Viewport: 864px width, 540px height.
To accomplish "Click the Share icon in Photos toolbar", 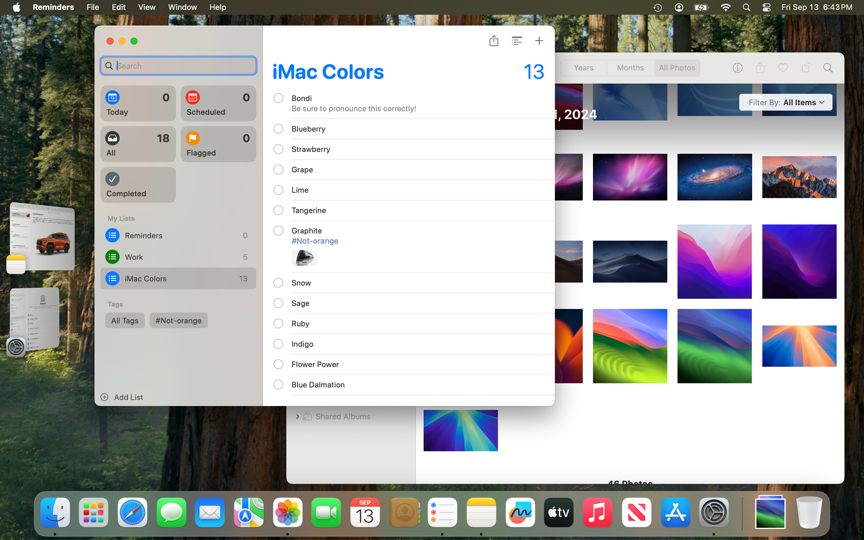I will tap(760, 68).
